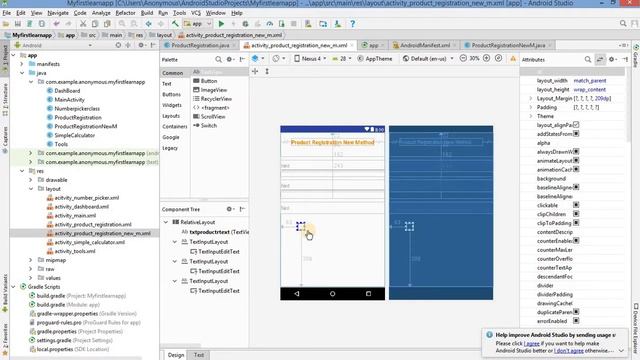Run the app with the green play button
This screenshot has height=360, width=640.
[221, 24]
